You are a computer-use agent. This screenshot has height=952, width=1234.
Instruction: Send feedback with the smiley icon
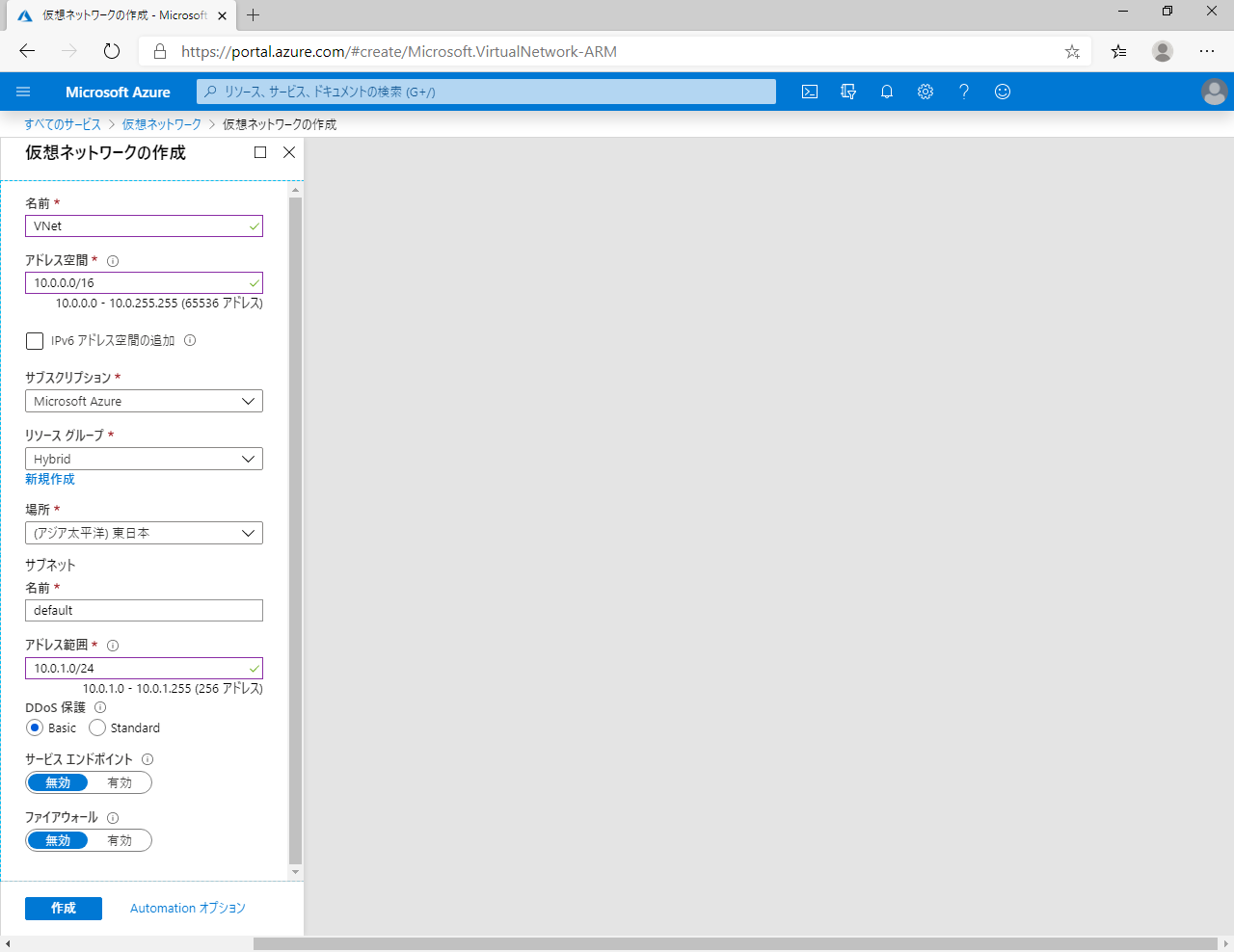coord(1003,92)
